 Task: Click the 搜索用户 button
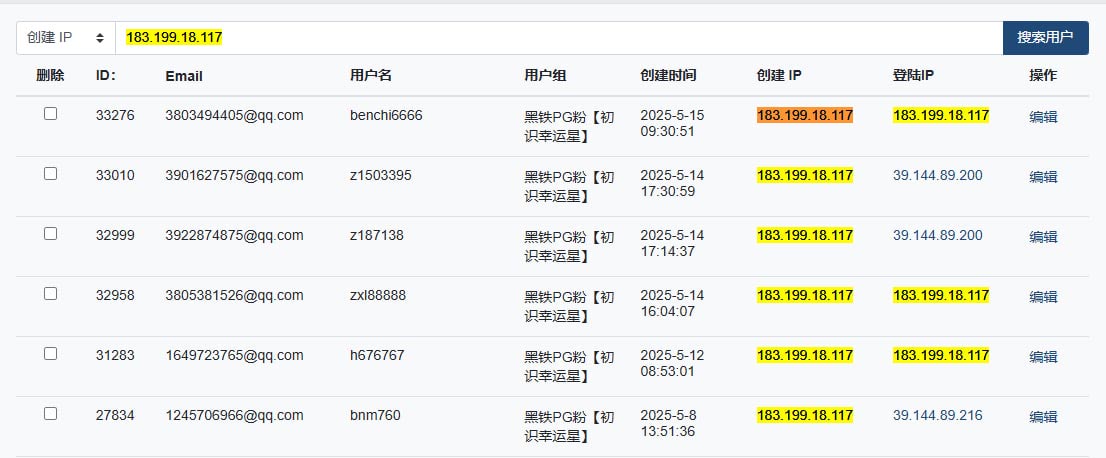[x=1045, y=38]
